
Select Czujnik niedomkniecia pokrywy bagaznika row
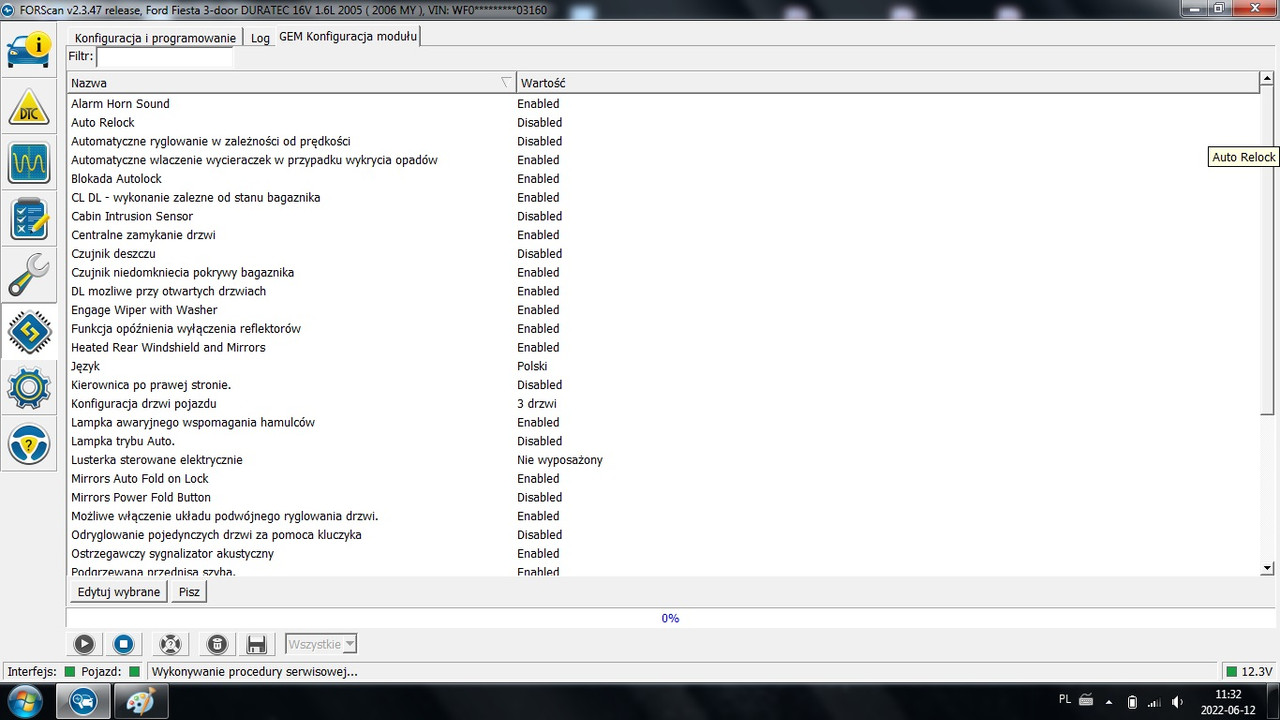[x=663, y=273]
